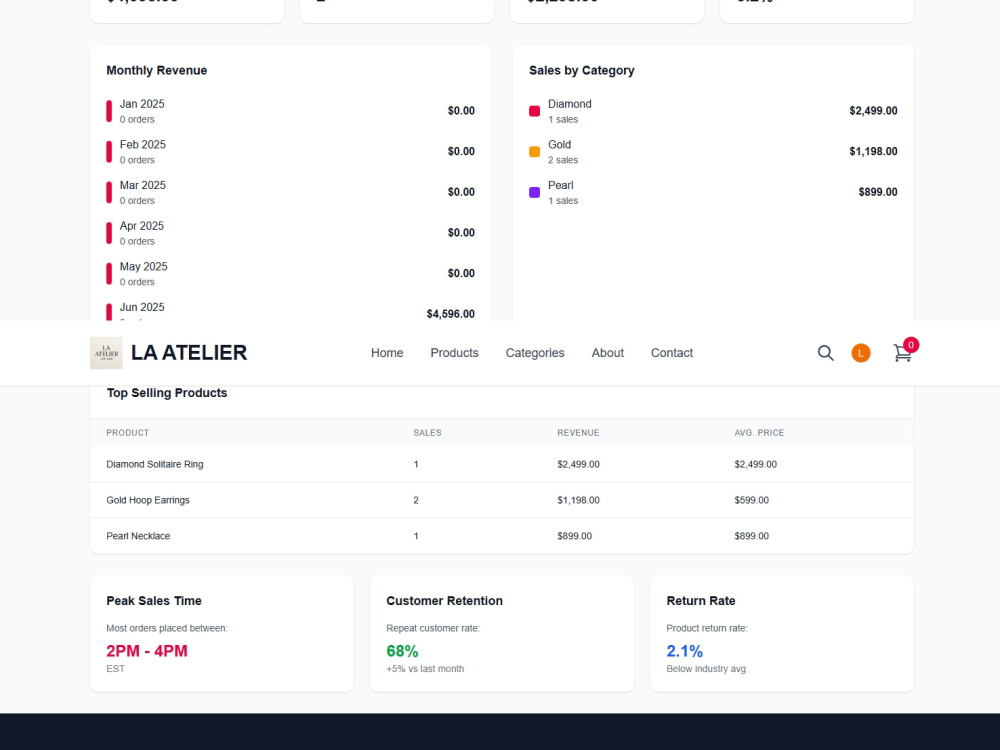Click the Below industry avg note
The image size is (1000, 750).
(706, 669)
